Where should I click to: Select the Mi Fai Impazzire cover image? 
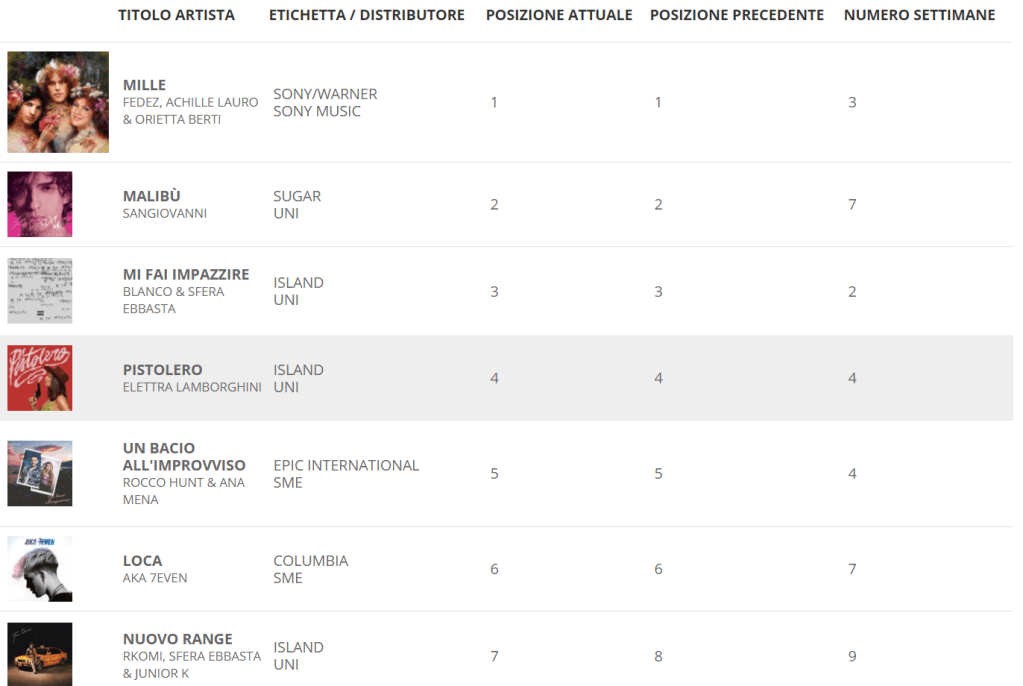tap(40, 291)
